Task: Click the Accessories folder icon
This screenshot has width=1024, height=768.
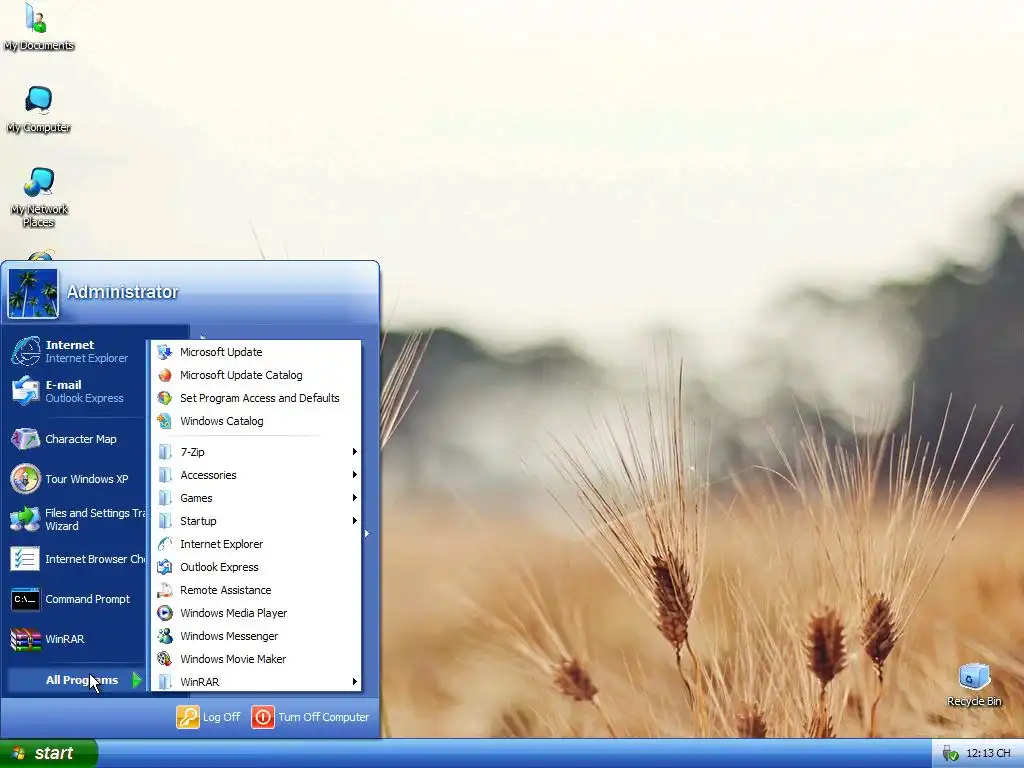Action: click(x=165, y=475)
